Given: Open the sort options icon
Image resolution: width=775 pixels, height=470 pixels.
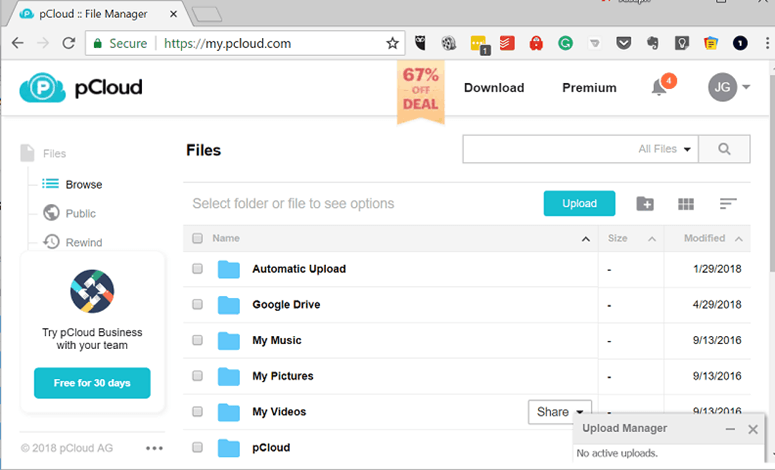Looking at the screenshot, I should tap(728, 204).
